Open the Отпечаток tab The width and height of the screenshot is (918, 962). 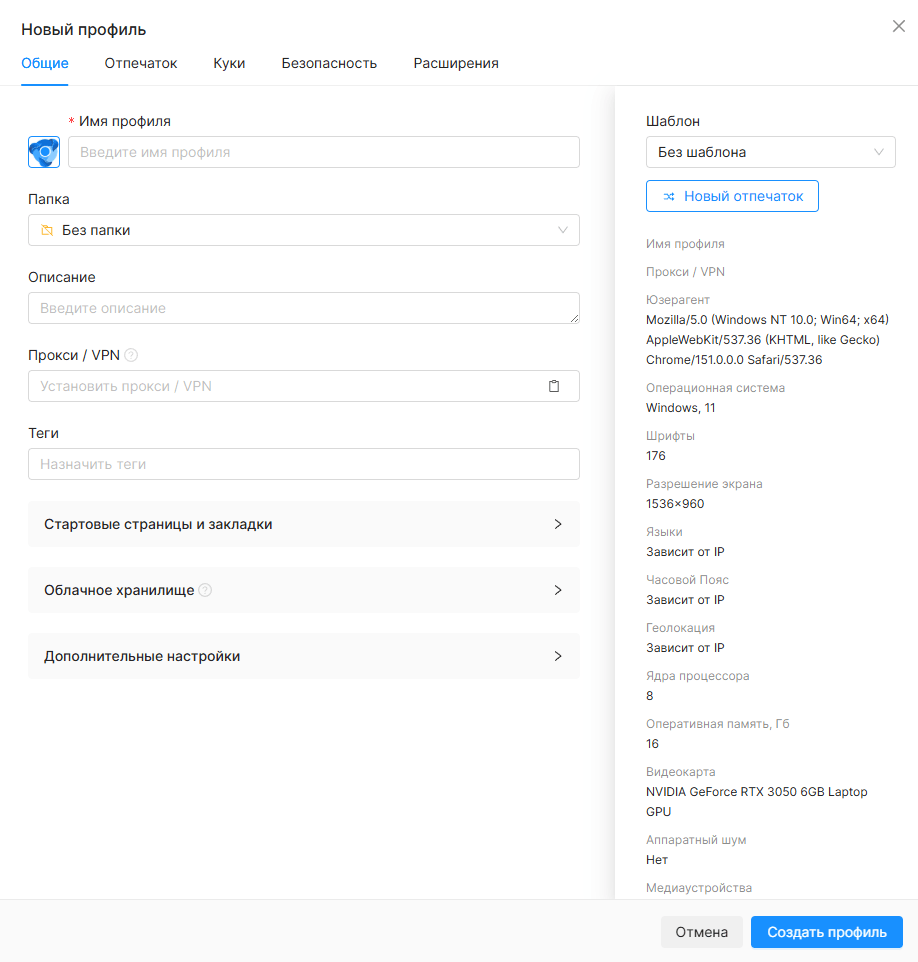(141, 63)
